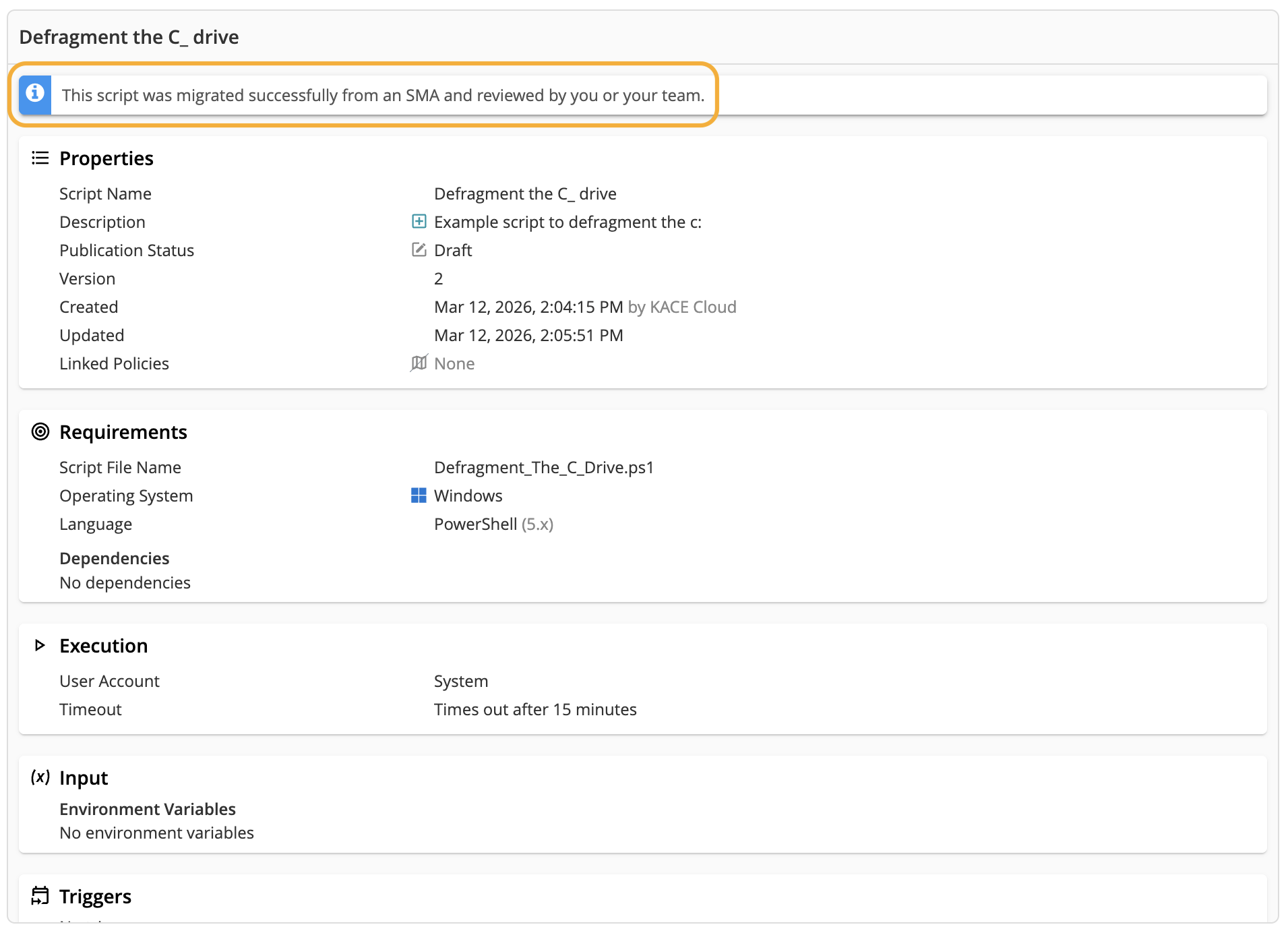Click the blue info icon in migration banner
Viewport: 1288px width, 933px height.
[x=35, y=94]
